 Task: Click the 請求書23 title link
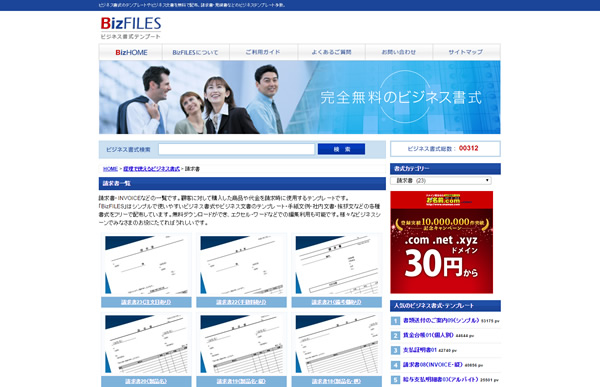146,302
